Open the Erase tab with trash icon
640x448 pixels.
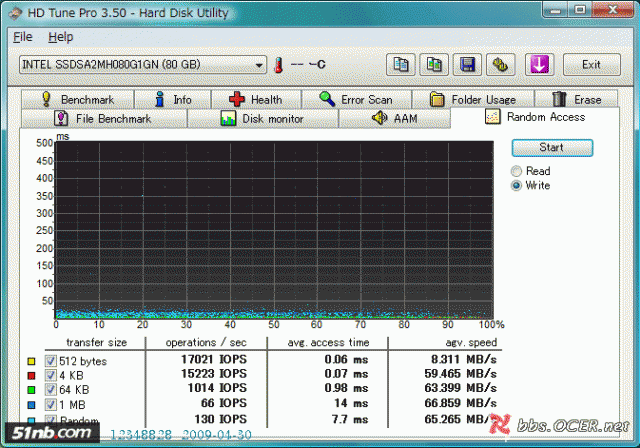tap(576, 99)
